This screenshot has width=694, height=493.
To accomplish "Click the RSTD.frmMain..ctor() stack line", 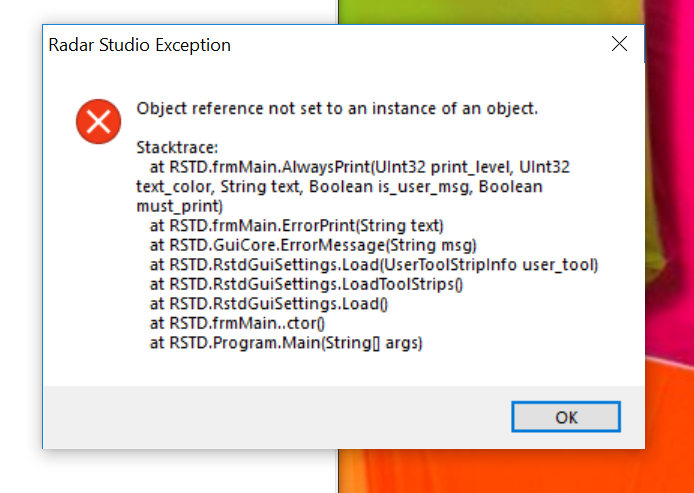I will (237, 323).
